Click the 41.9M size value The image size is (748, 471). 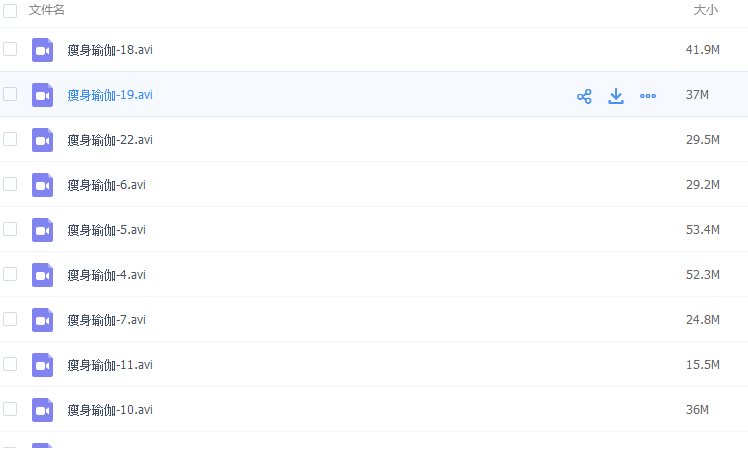[703, 50]
